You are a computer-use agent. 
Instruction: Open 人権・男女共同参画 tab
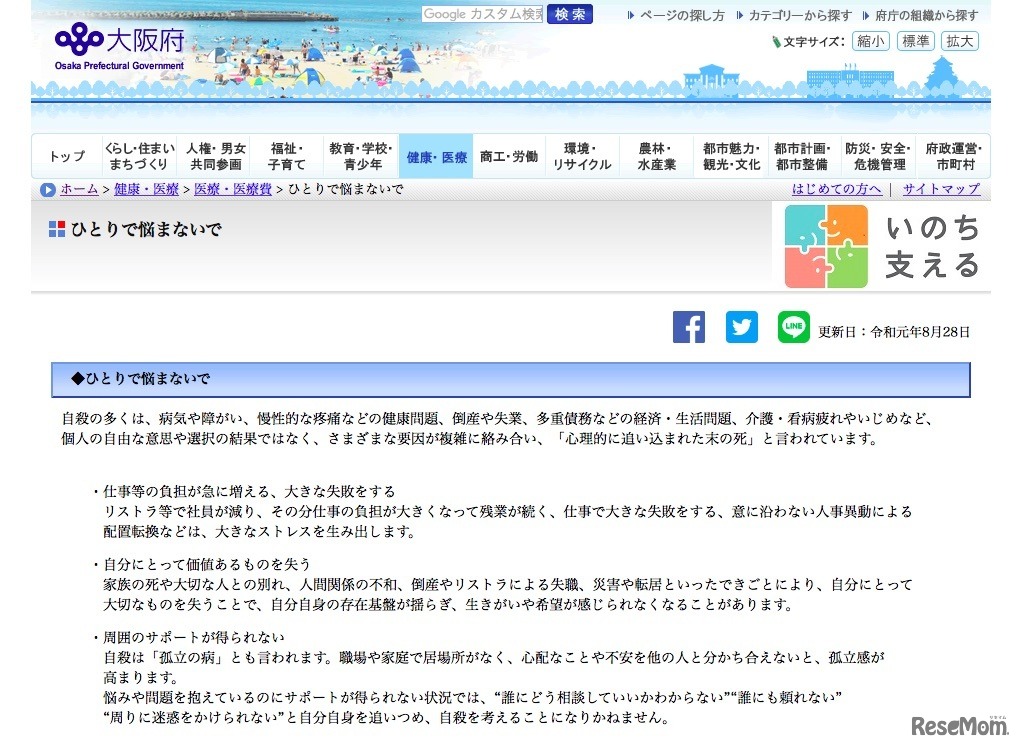point(216,156)
